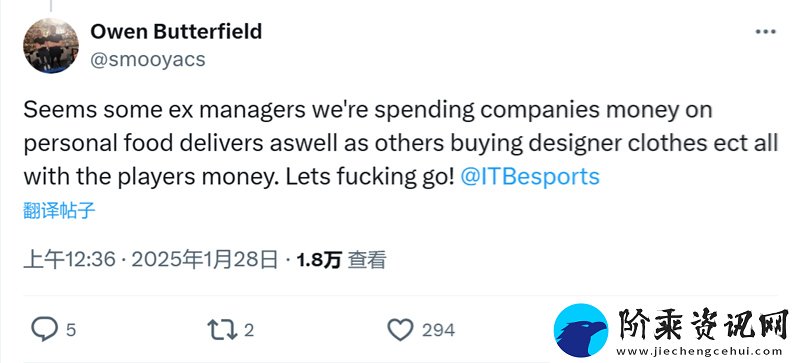The height and width of the screenshot is (363, 800).
Task: Click the 2025年1月28日 date
Action: 205,260
